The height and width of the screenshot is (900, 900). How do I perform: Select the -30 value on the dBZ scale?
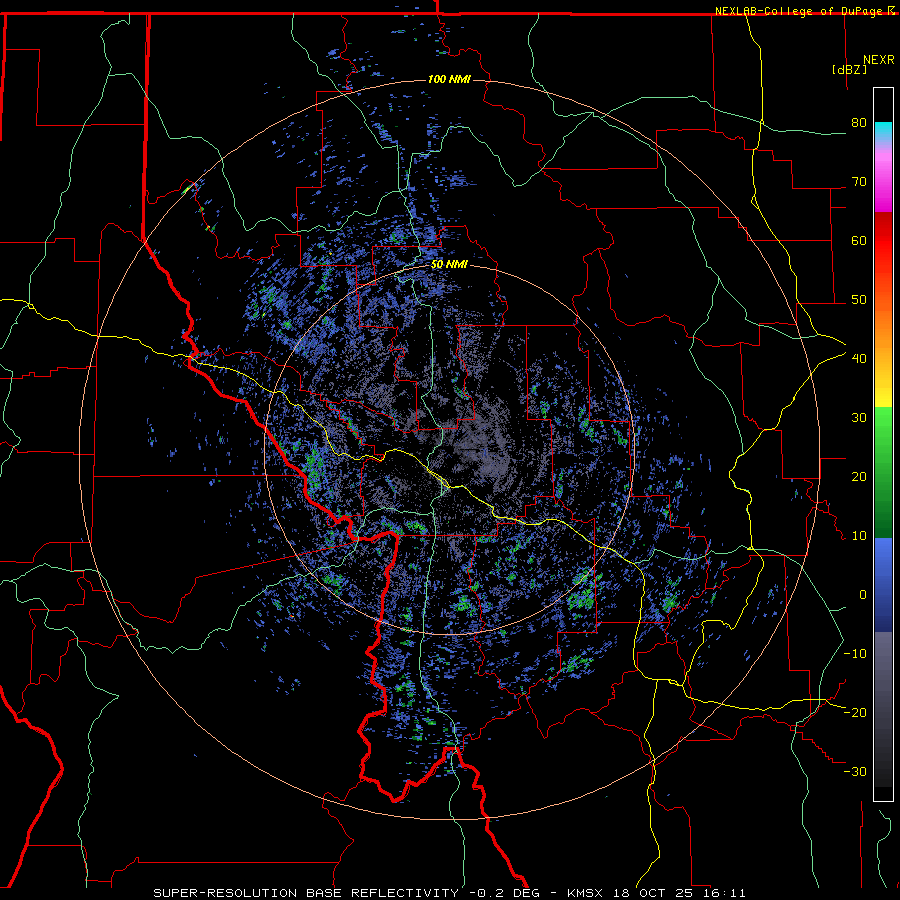coord(855,771)
